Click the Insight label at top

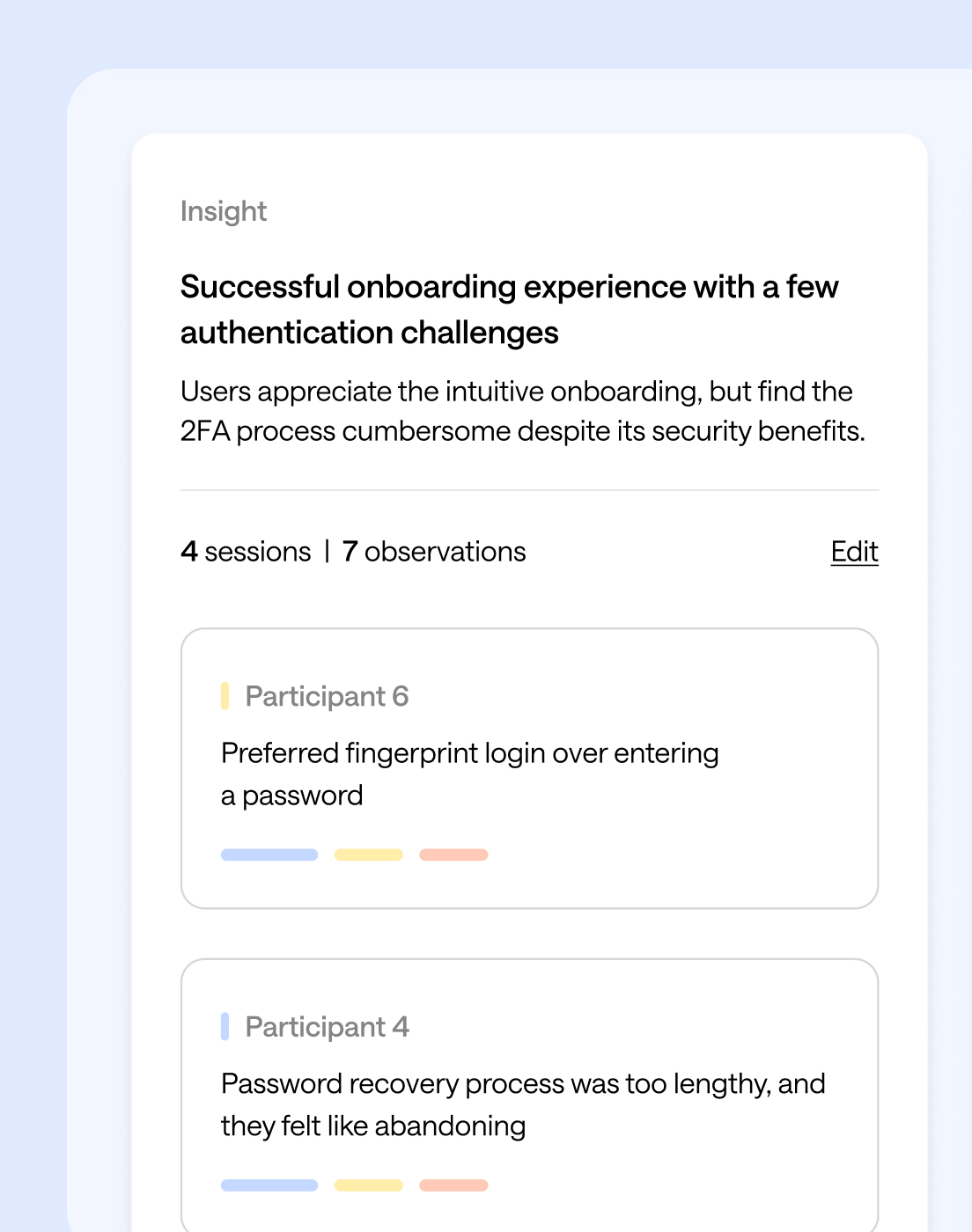coord(224,211)
